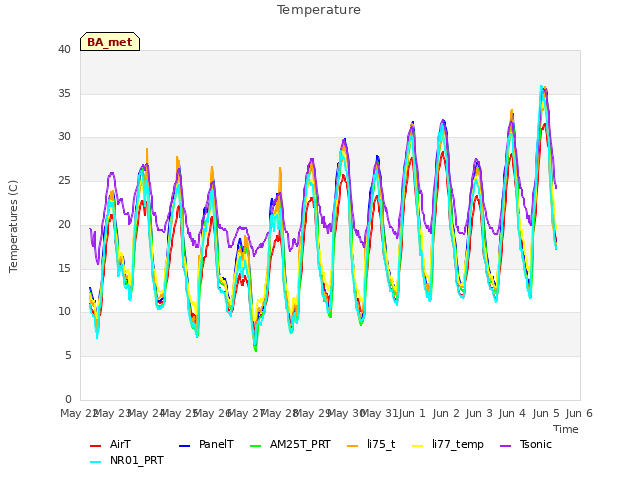This screenshot has height=480, width=640.
Task: Click the purple Tsonic legend swatch
Action: tap(505, 446)
